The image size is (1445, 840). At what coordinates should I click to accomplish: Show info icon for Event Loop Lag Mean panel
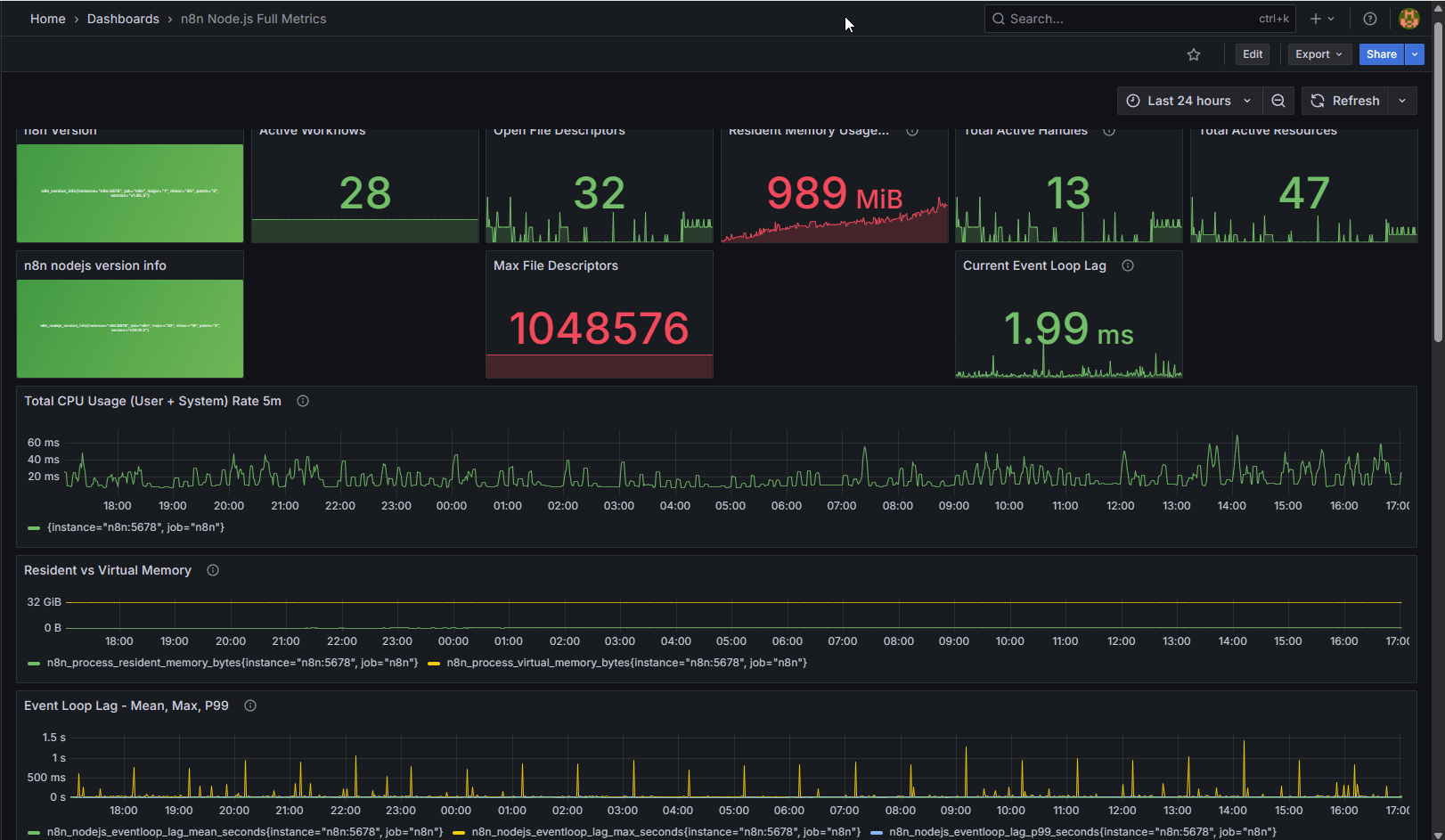[250, 705]
